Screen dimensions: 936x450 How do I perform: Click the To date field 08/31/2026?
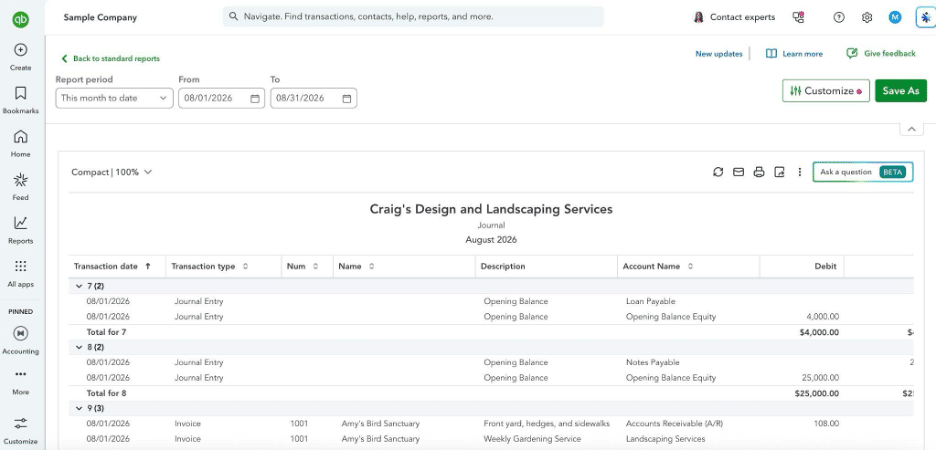pyautogui.click(x=313, y=98)
